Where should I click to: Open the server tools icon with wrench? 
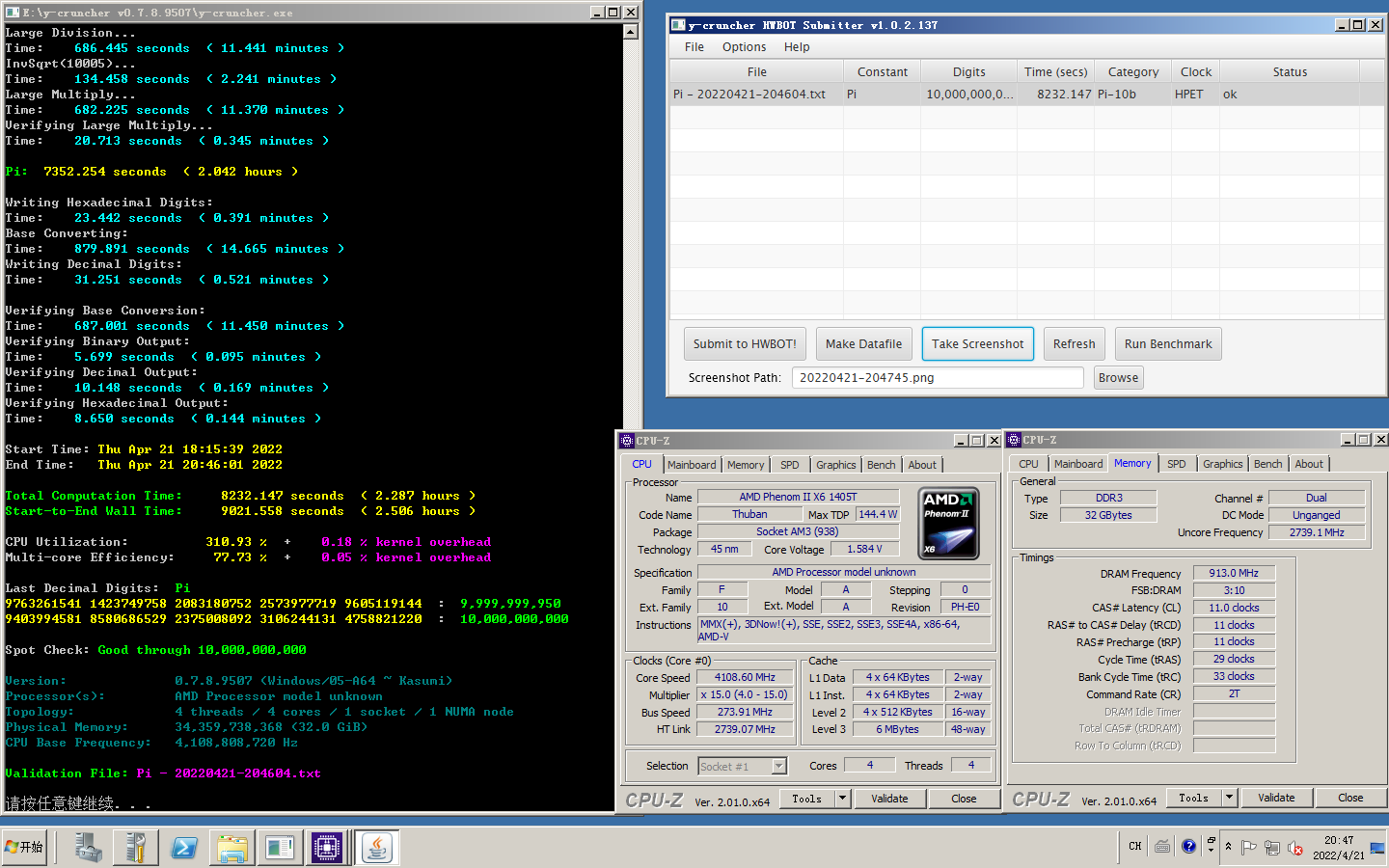136,848
